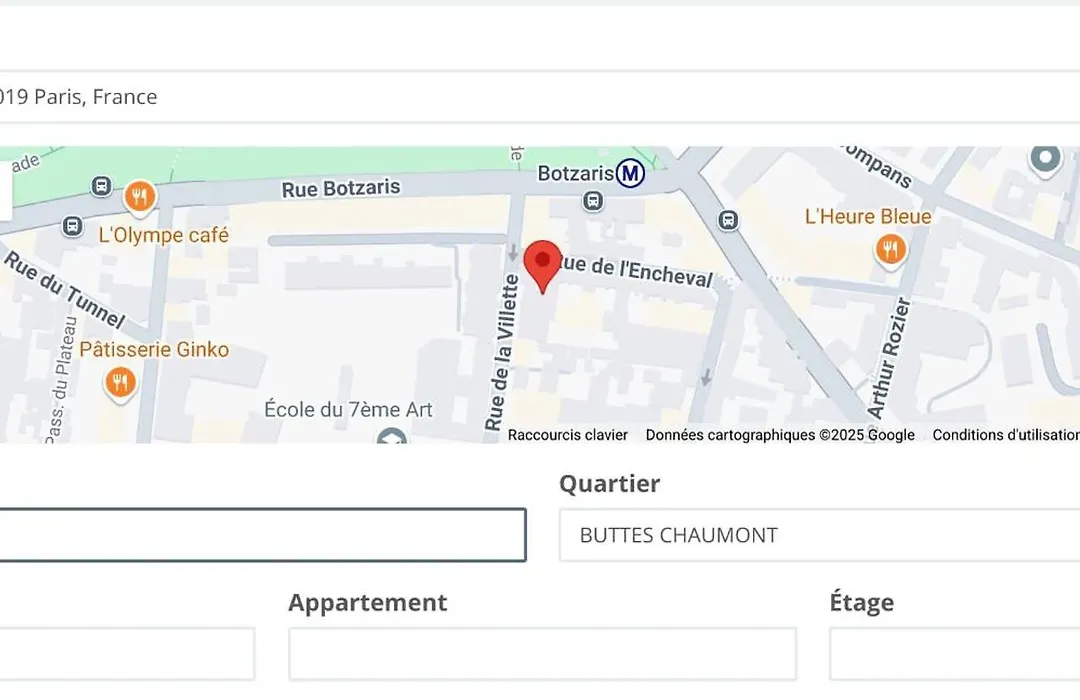Open Pâtisserie Ginko restaurant marker

coord(121,382)
